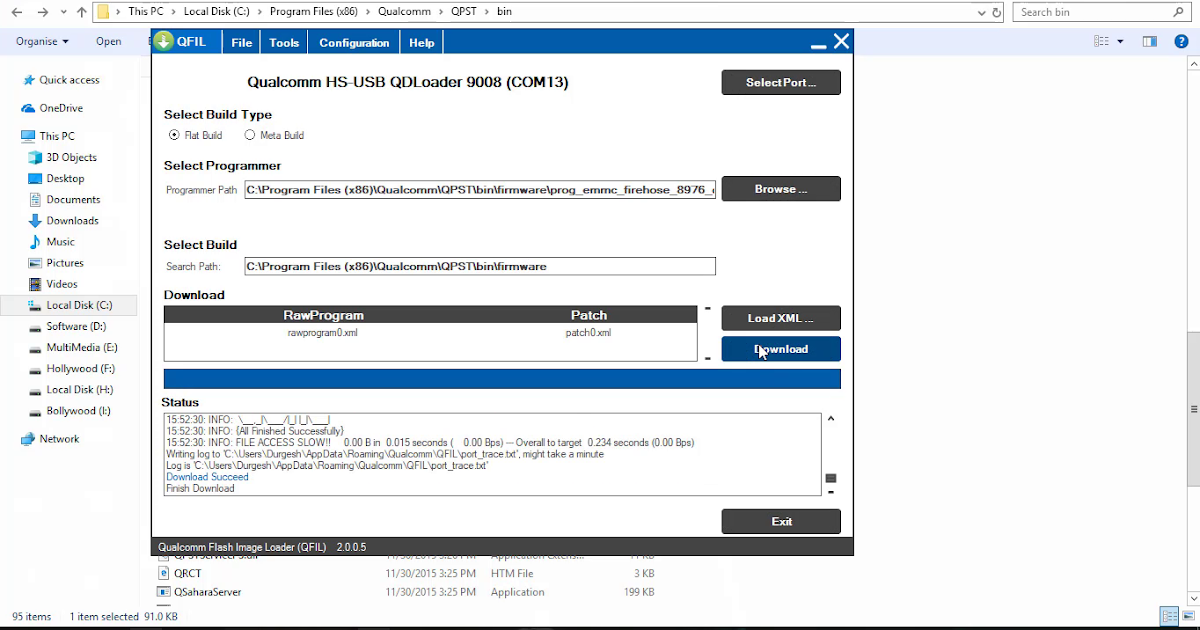Select the patch0.xml entry

[x=588, y=332]
